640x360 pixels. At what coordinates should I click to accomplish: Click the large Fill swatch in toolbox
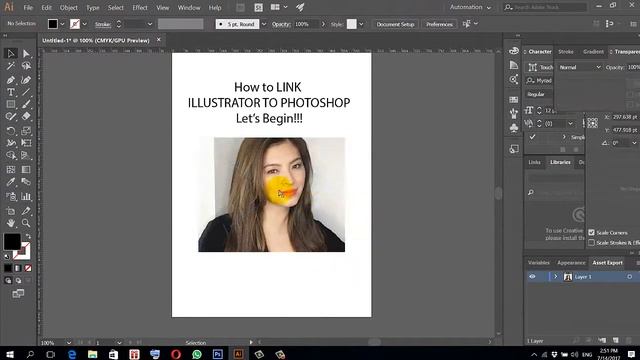click(x=12, y=242)
